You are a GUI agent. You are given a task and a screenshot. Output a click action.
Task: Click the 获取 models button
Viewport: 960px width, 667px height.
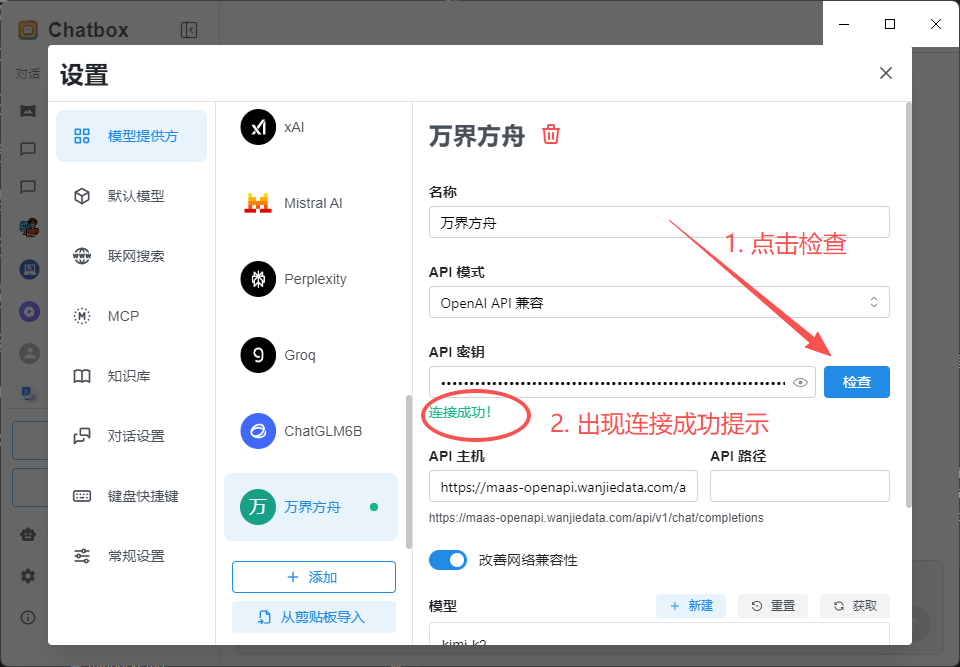click(x=855, y=605)
